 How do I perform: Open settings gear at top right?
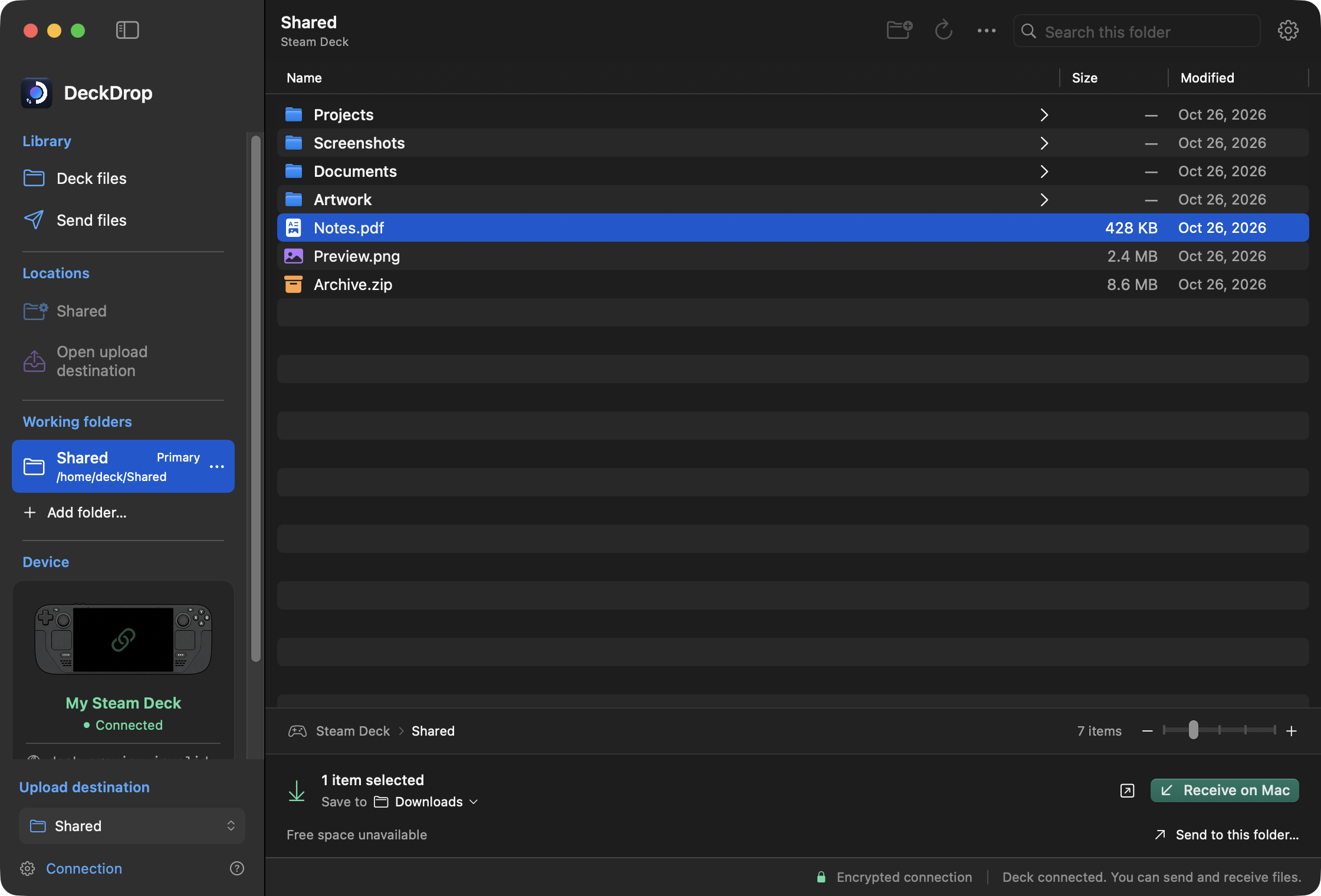(1288, 31)
